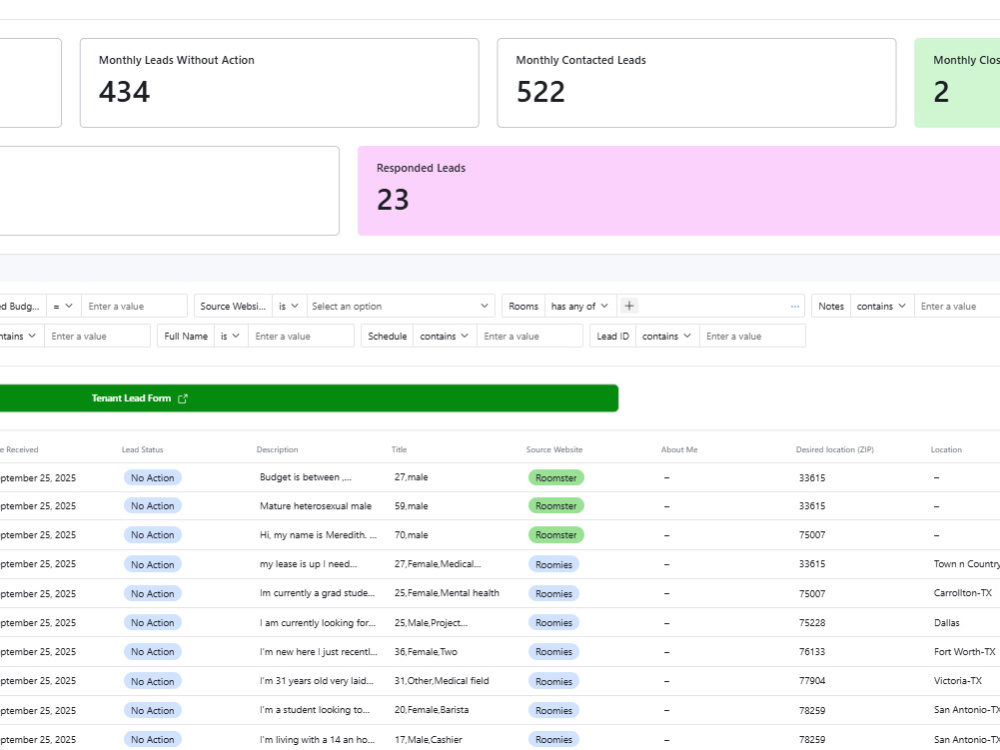
Task: Click the Lead ID filter value field
Action: coord(752,336)
